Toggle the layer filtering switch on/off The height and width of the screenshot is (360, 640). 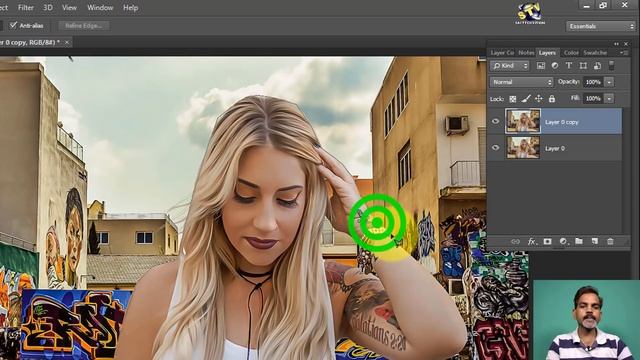pos(611,66)
